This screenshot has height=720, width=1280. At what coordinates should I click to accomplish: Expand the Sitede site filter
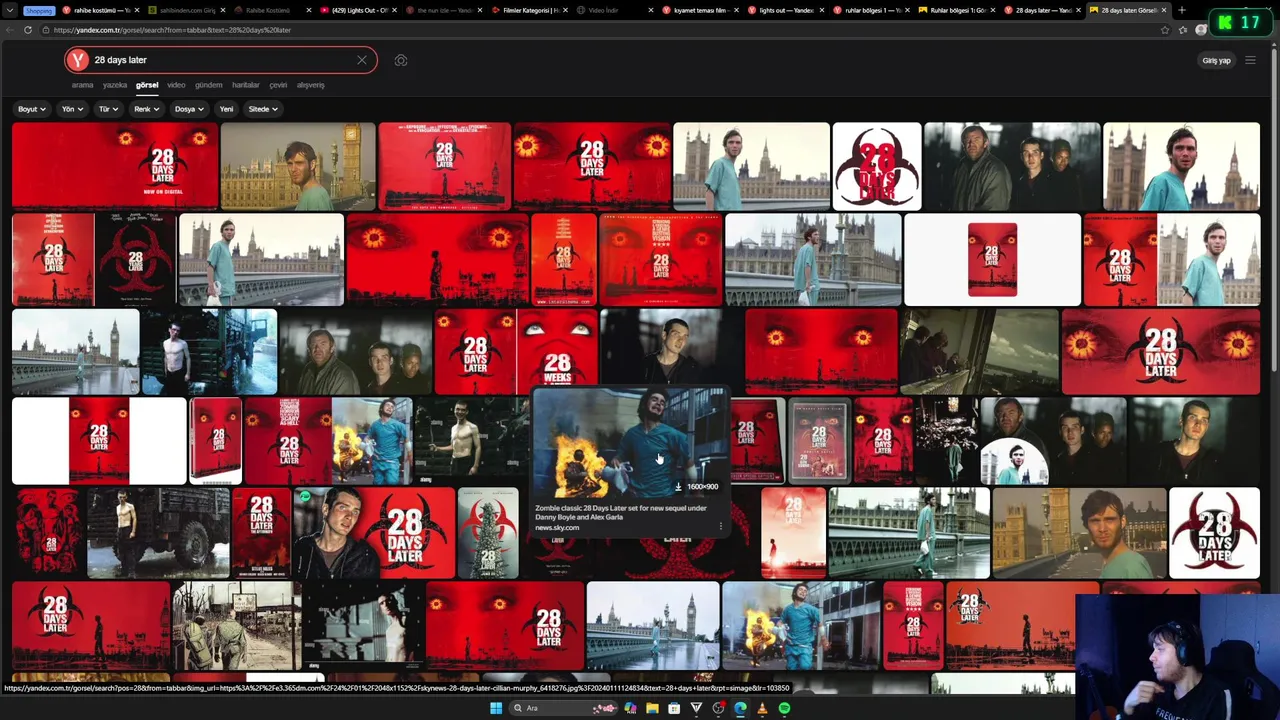(263, 109)
